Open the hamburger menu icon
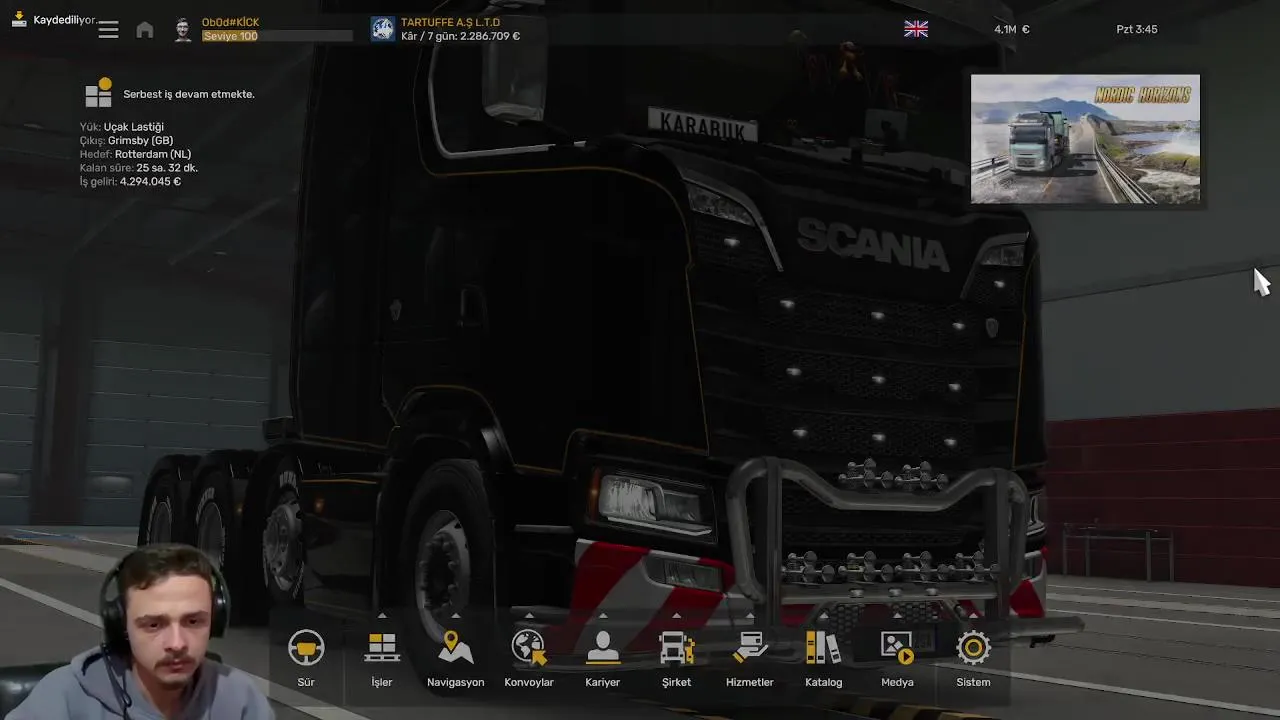This screenshot has height=720, width=1280. point(109,30)
